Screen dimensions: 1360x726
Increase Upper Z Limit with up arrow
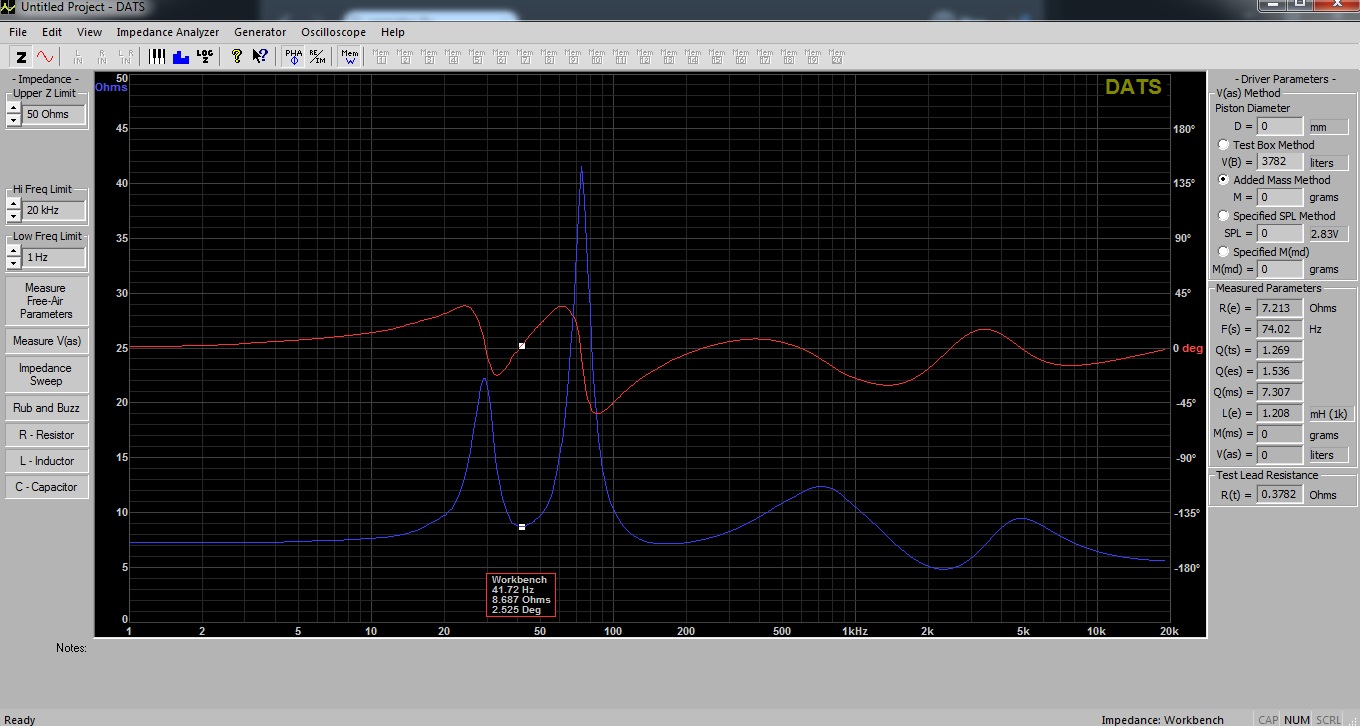[14, 108]
